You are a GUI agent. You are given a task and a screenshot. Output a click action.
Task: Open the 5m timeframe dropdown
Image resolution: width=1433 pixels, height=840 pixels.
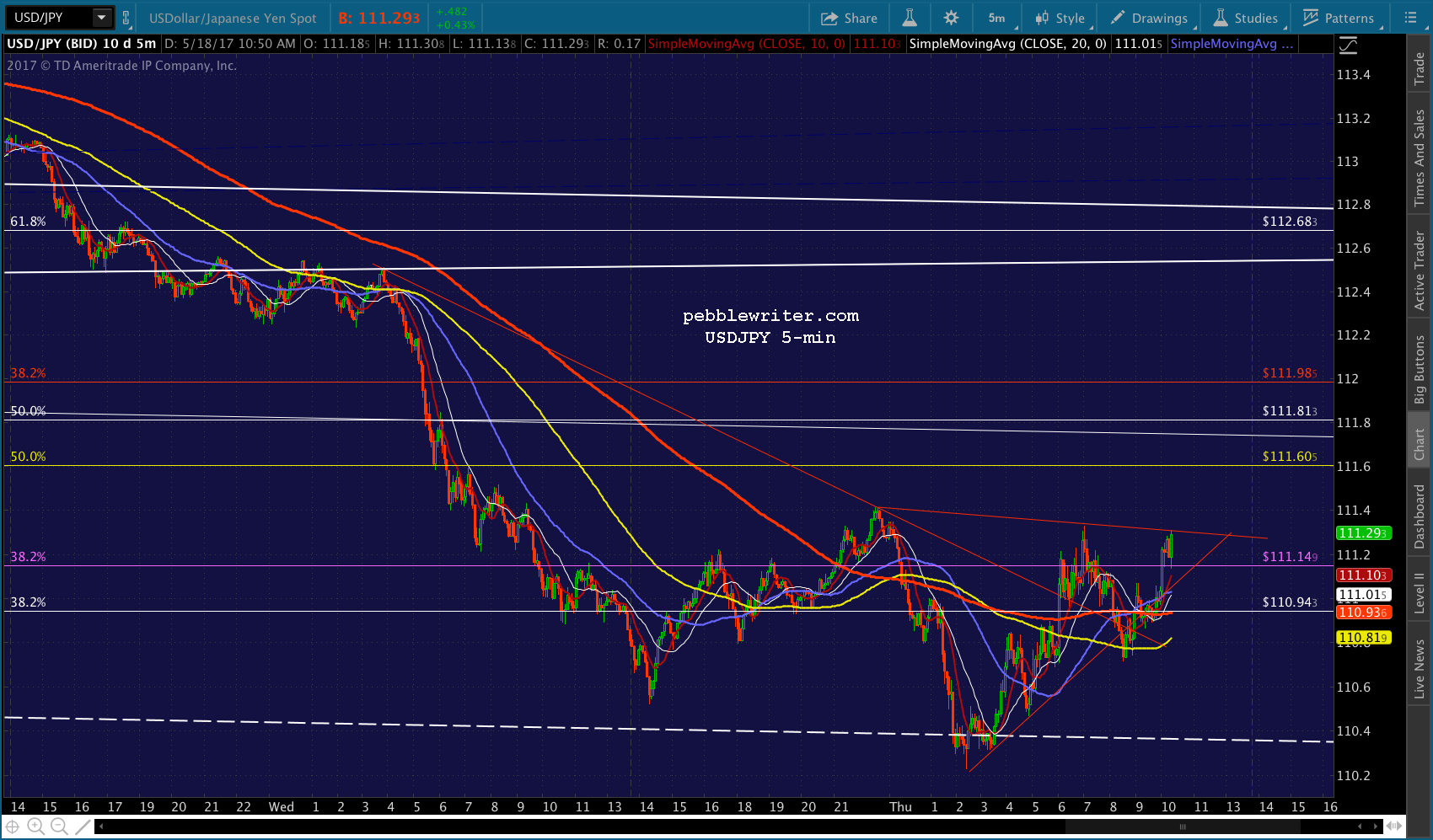[x=999, y=18]
